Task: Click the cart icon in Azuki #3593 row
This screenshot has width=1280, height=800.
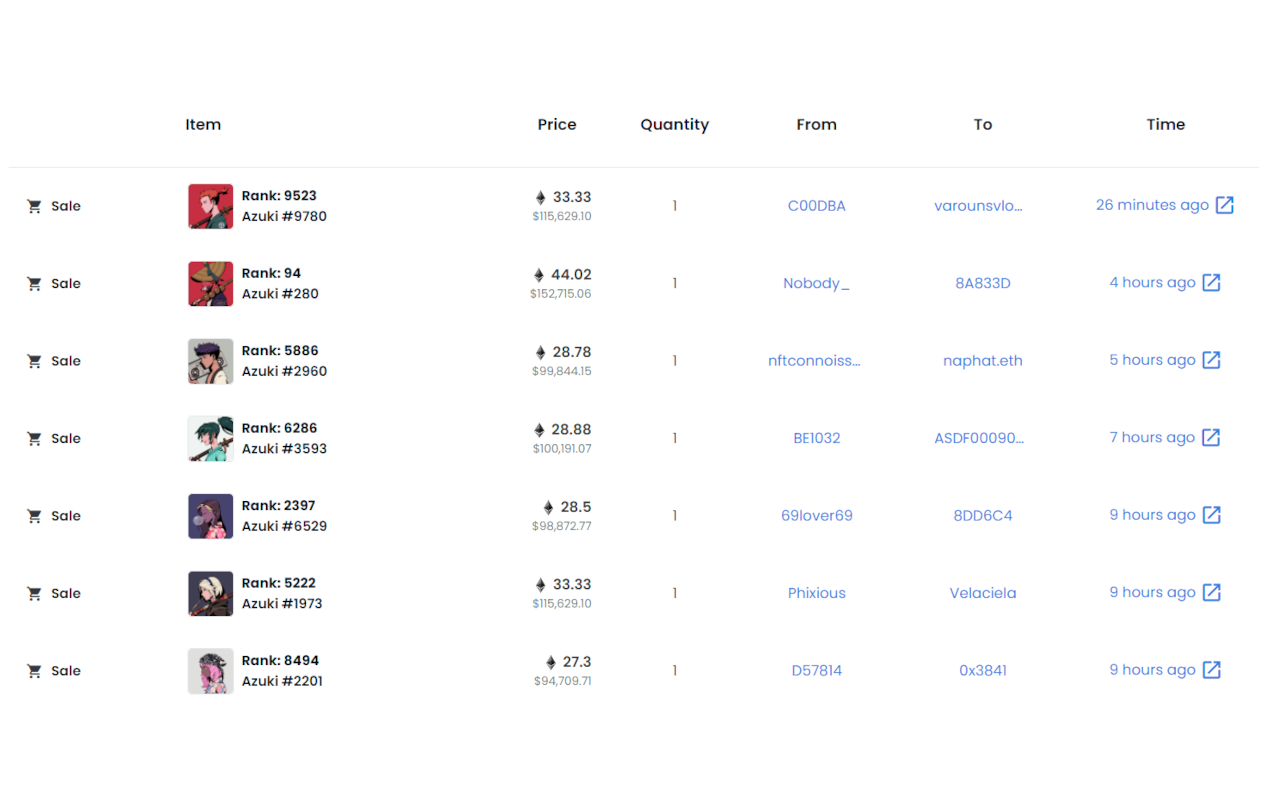Action: click(34, 439)
